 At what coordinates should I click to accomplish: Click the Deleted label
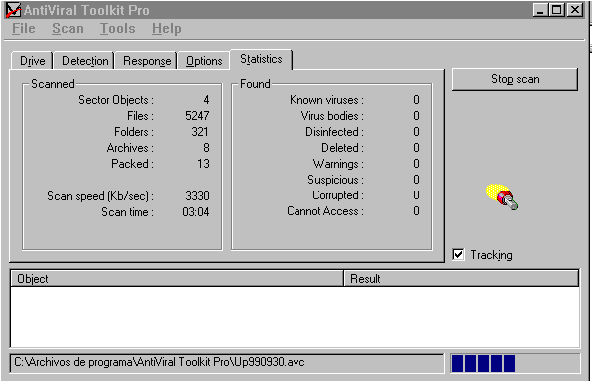click(342, 148)
